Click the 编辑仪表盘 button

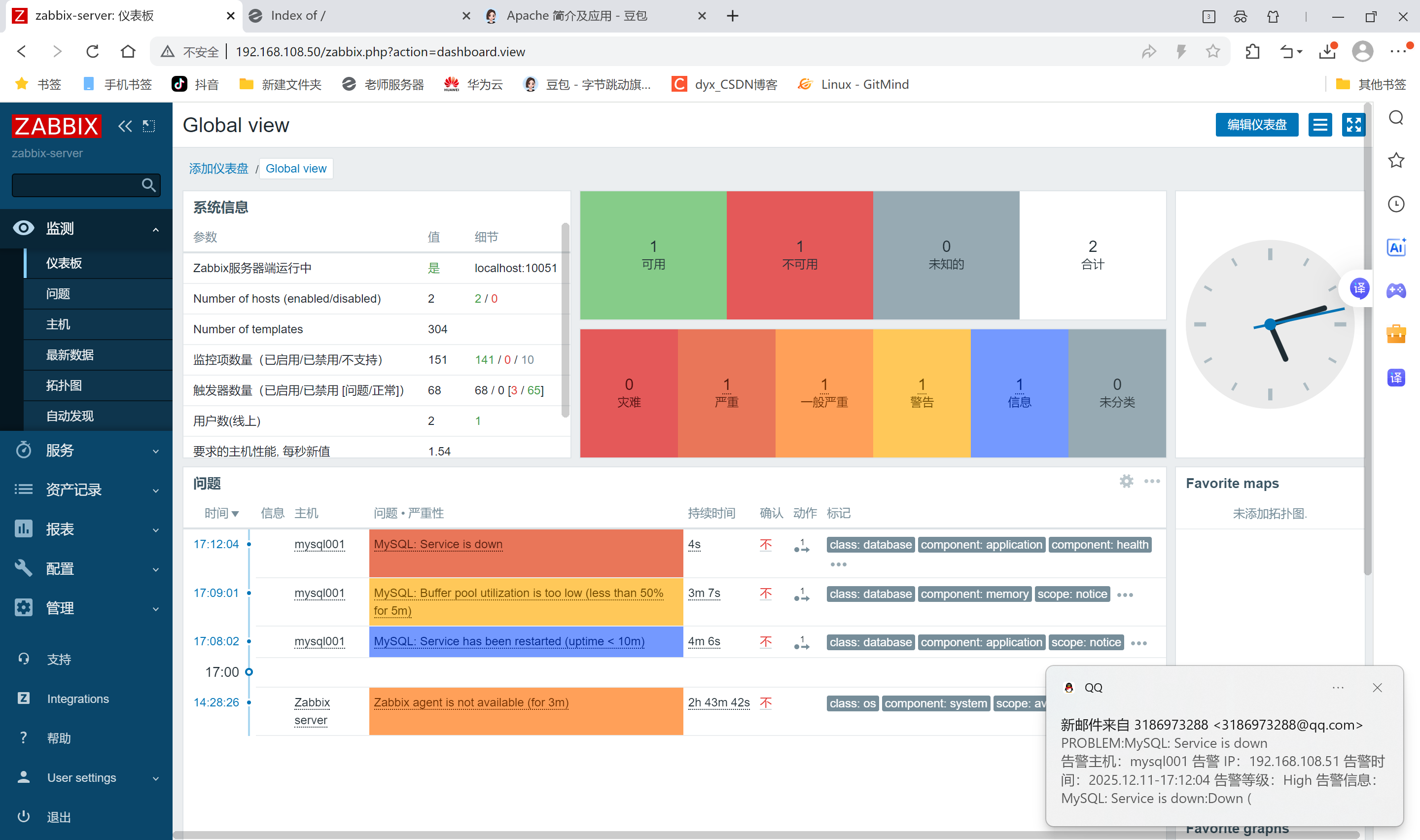(1256, 125)
